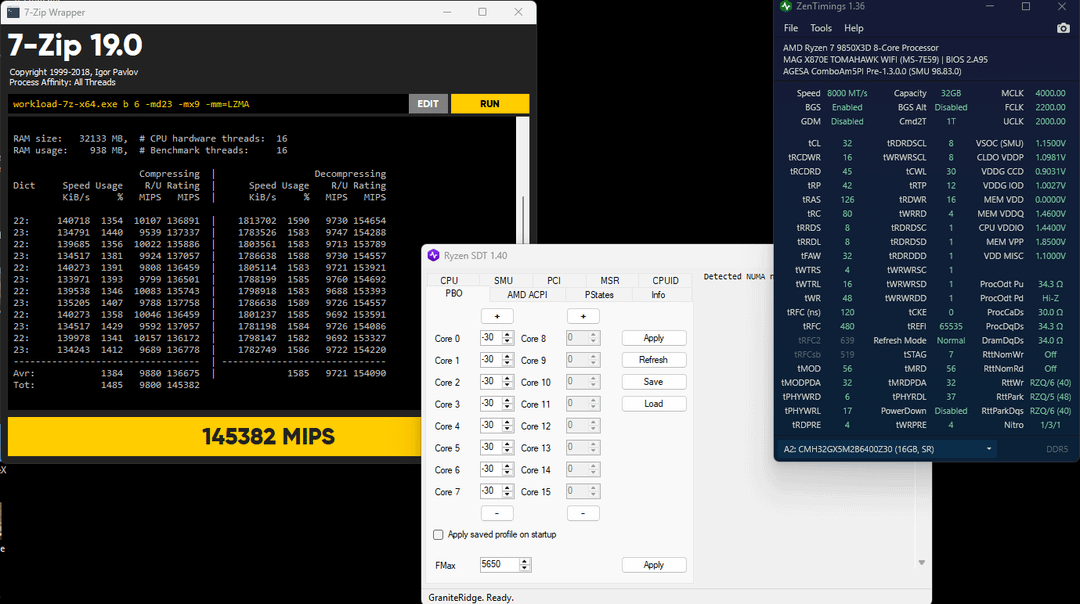
Task: Enable Apply saved profile on startup
Action: pyautogui.click(x=438, y=535)
